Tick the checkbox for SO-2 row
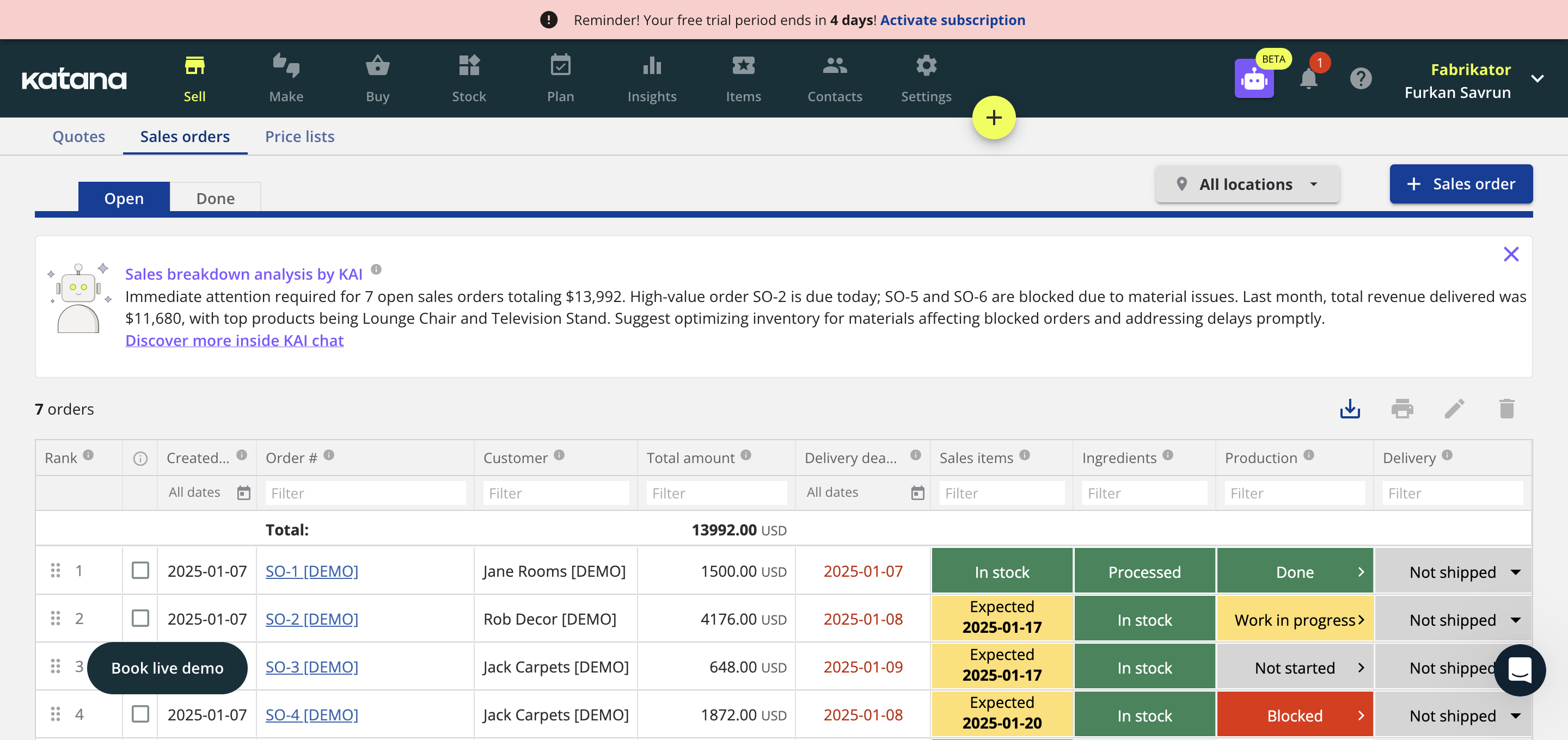 point(140,618)
